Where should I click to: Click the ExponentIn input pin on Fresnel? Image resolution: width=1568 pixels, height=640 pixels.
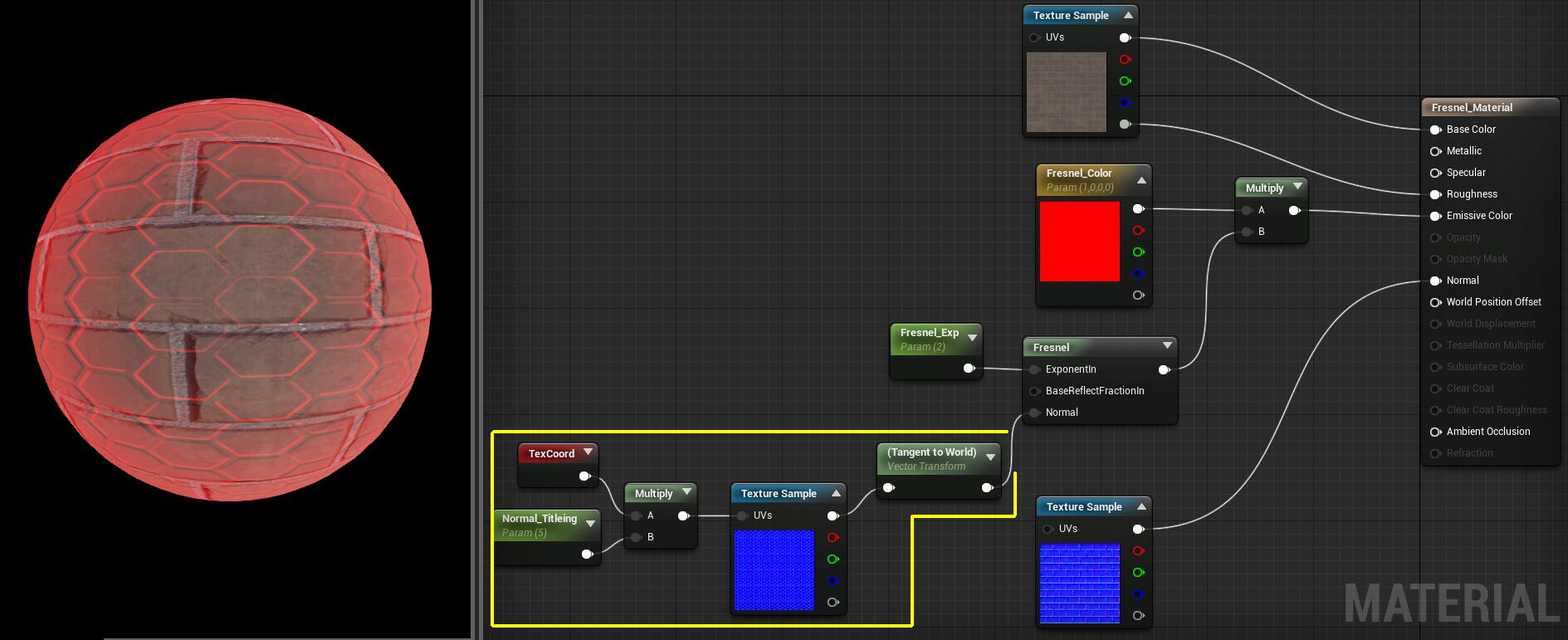click(1034, 369)
